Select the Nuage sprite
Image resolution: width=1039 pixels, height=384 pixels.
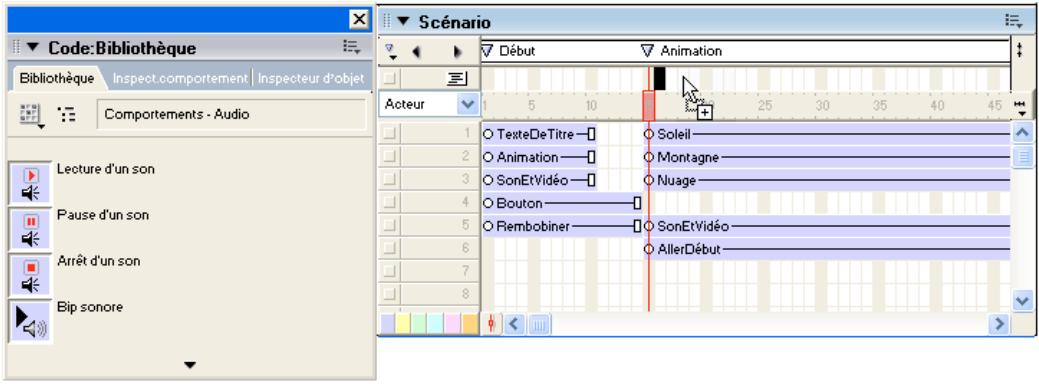point(827,180)
